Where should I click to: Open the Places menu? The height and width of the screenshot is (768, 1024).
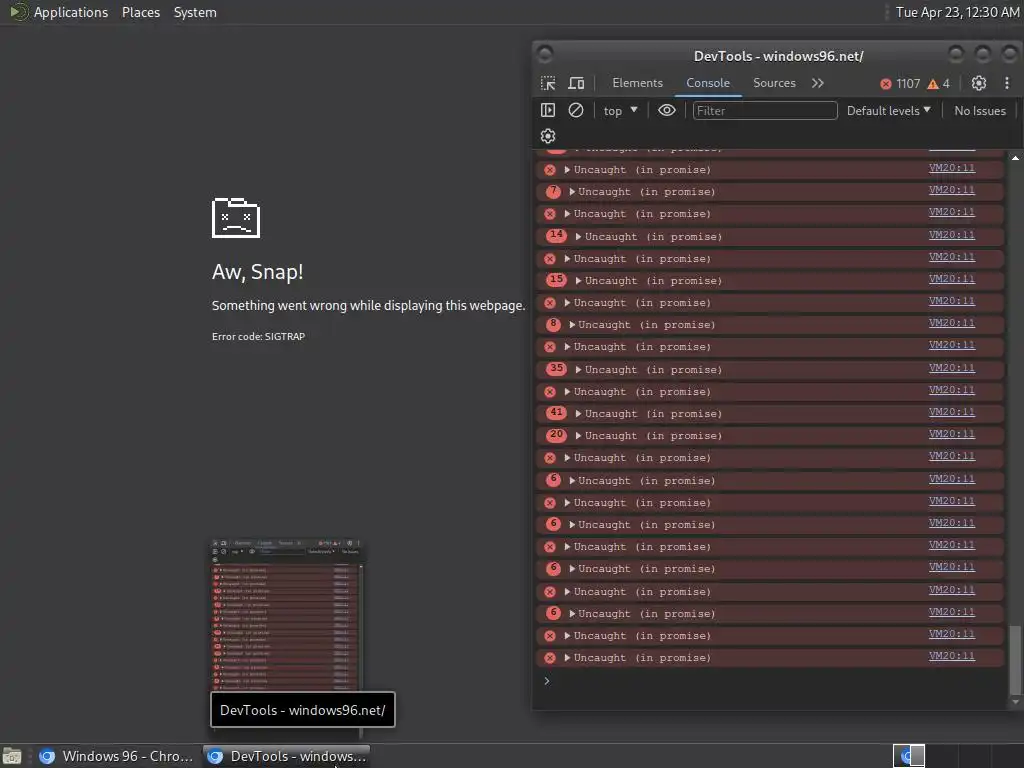(141, 12)
